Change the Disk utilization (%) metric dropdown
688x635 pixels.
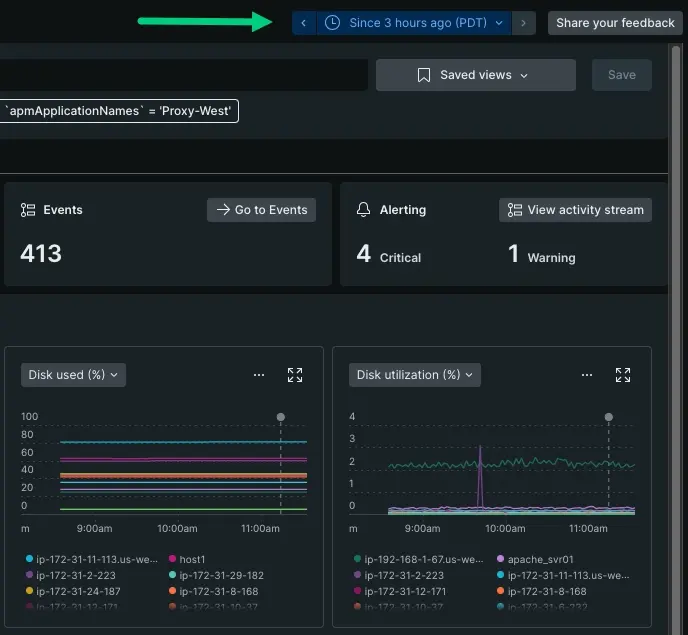(x=414, y=375)
